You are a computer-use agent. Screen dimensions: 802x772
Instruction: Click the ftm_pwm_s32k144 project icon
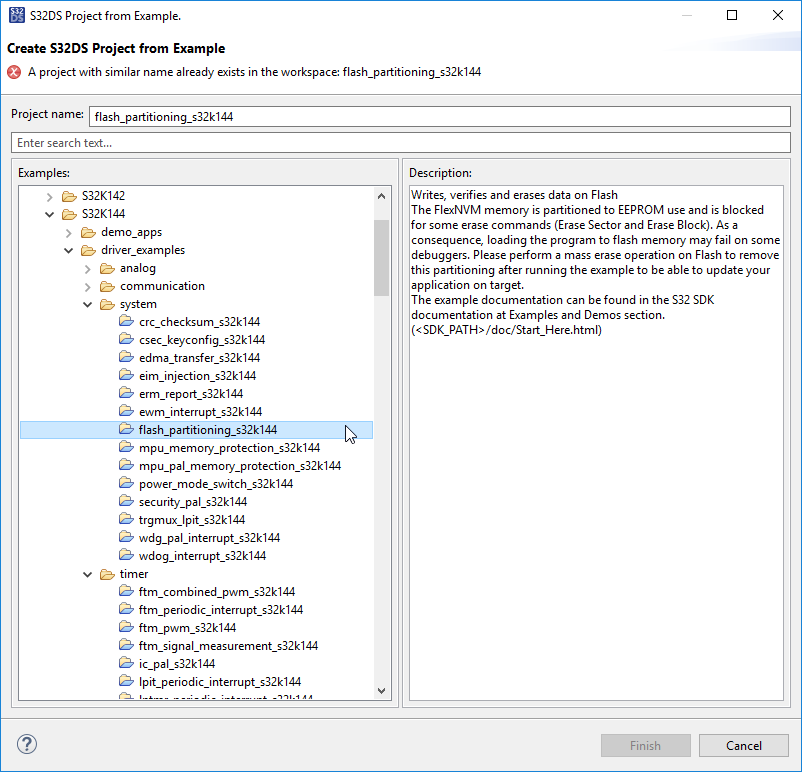click(x=126, y=627)
